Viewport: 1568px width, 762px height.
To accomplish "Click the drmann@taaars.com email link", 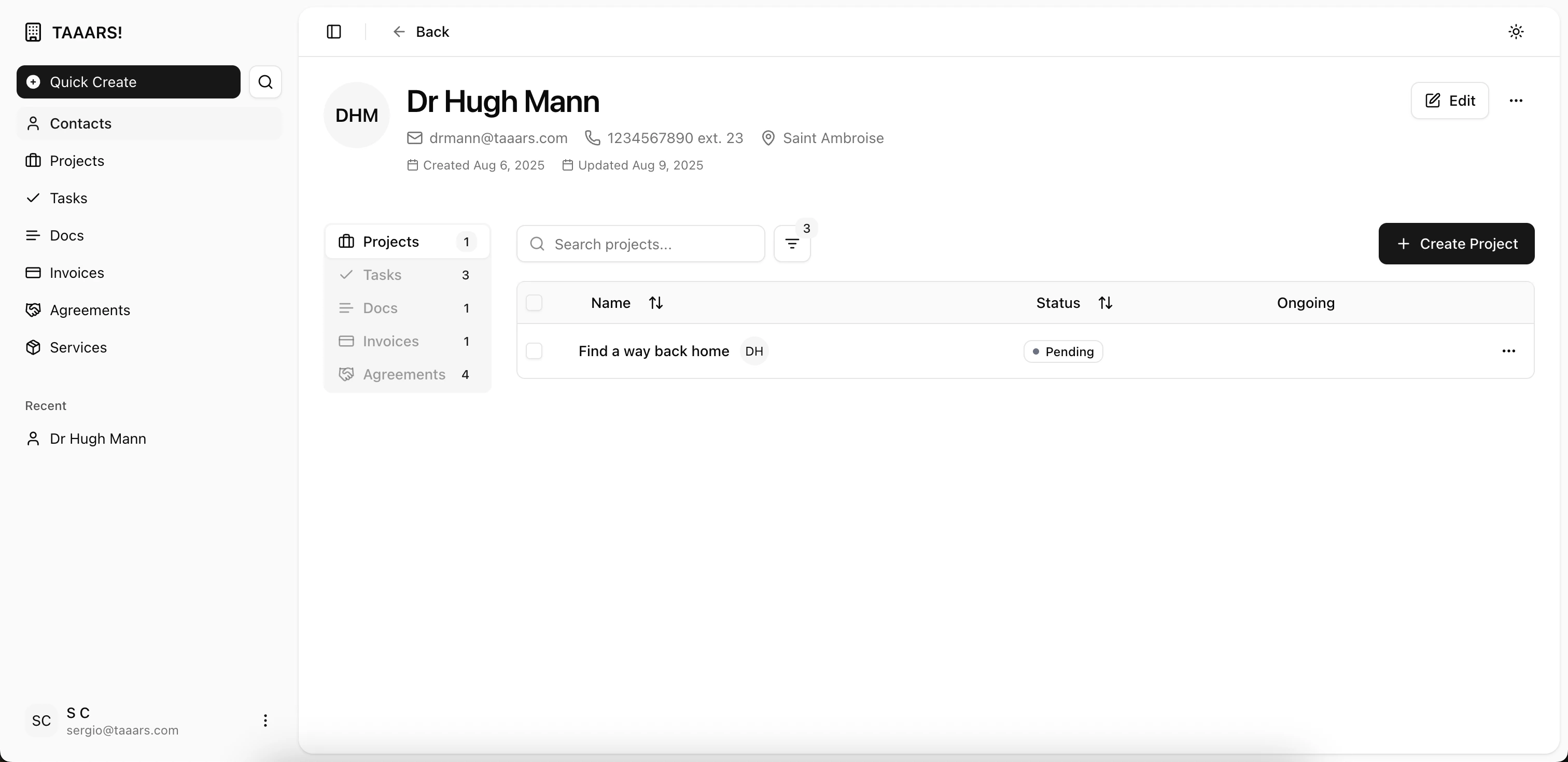I will [x=497, y=138].
